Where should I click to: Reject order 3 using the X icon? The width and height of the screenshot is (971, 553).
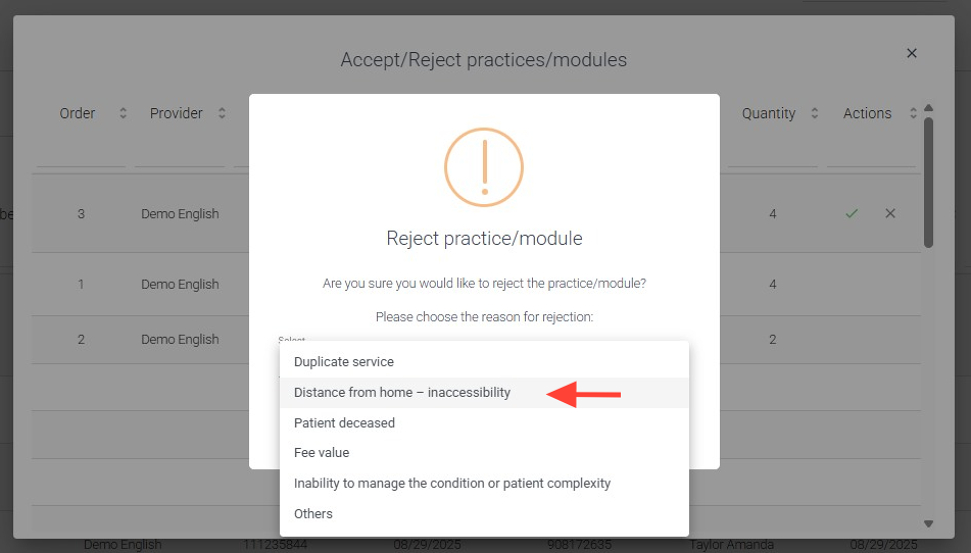(x=890, y=213)
